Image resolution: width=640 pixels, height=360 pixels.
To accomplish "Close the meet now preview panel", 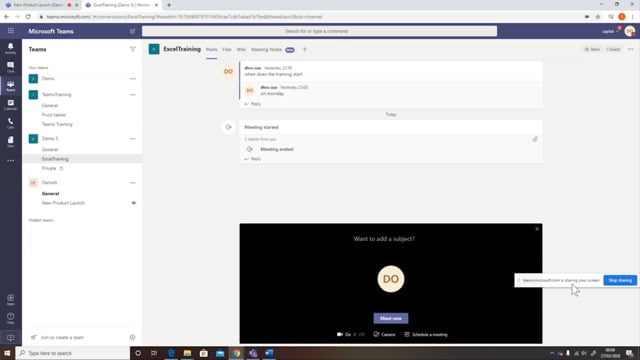I will 537,229.
